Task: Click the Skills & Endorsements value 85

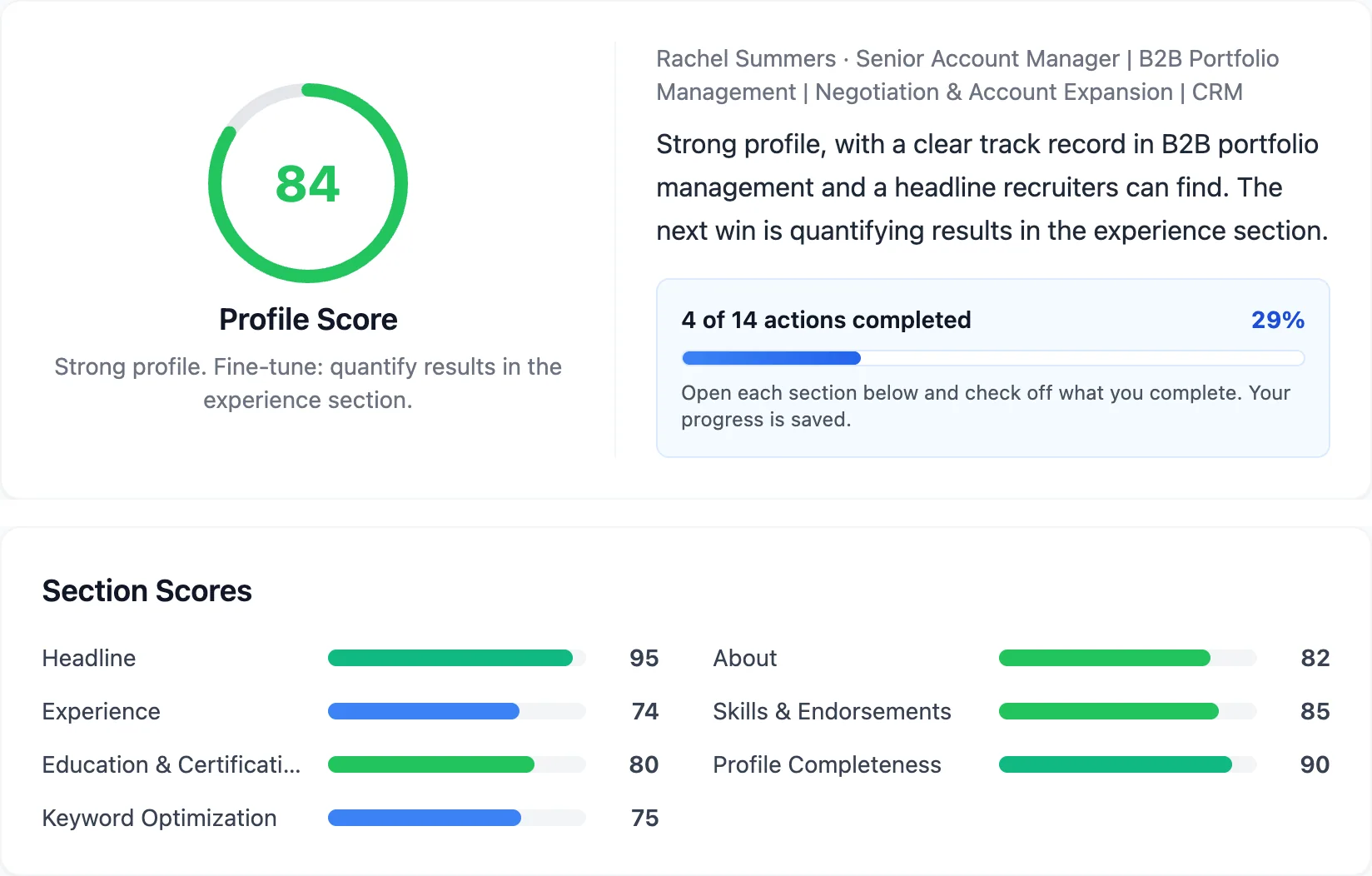Action: 1315,711
